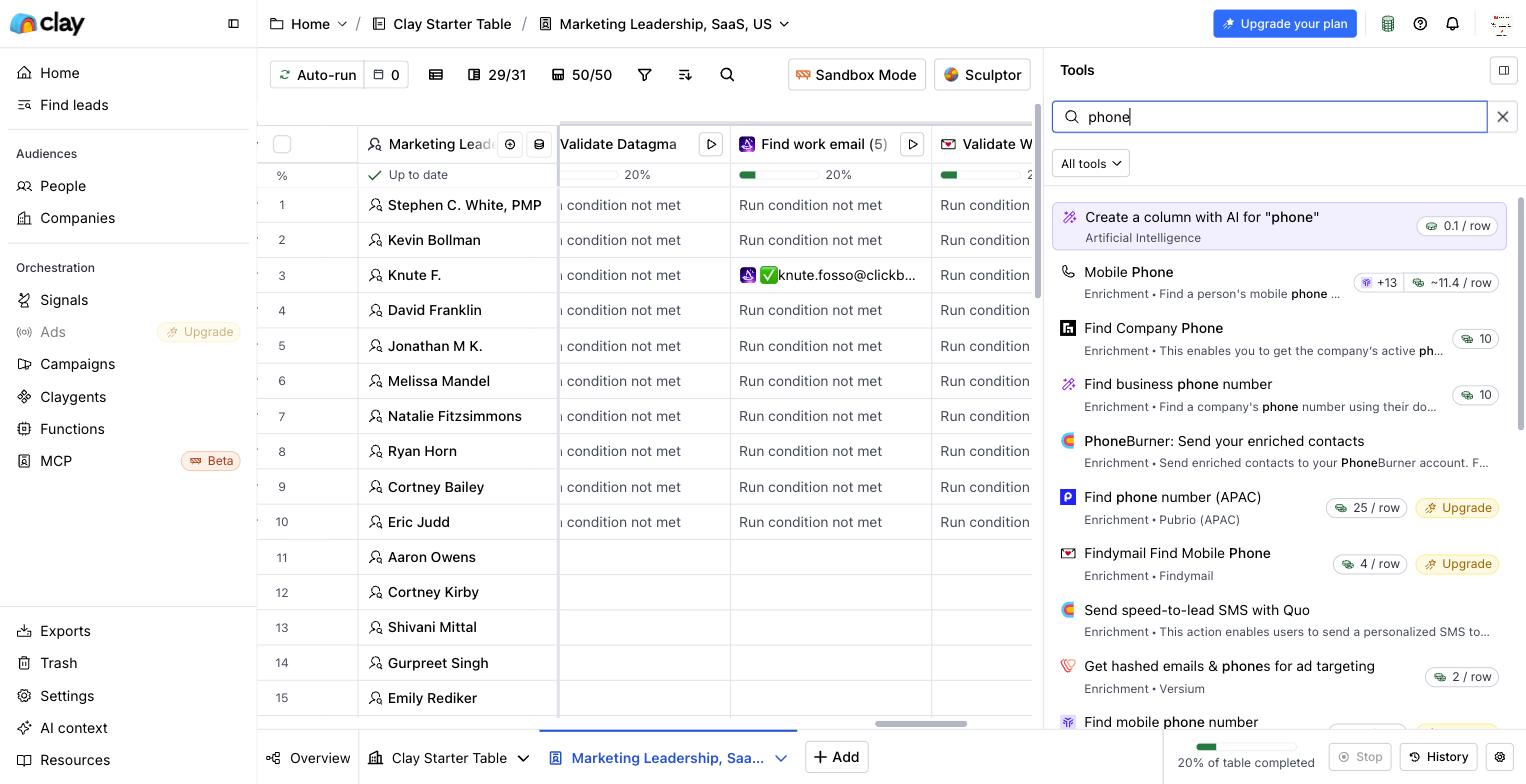
Task: Collapse the left sidebar panel icon
Action: click(233, 23)
